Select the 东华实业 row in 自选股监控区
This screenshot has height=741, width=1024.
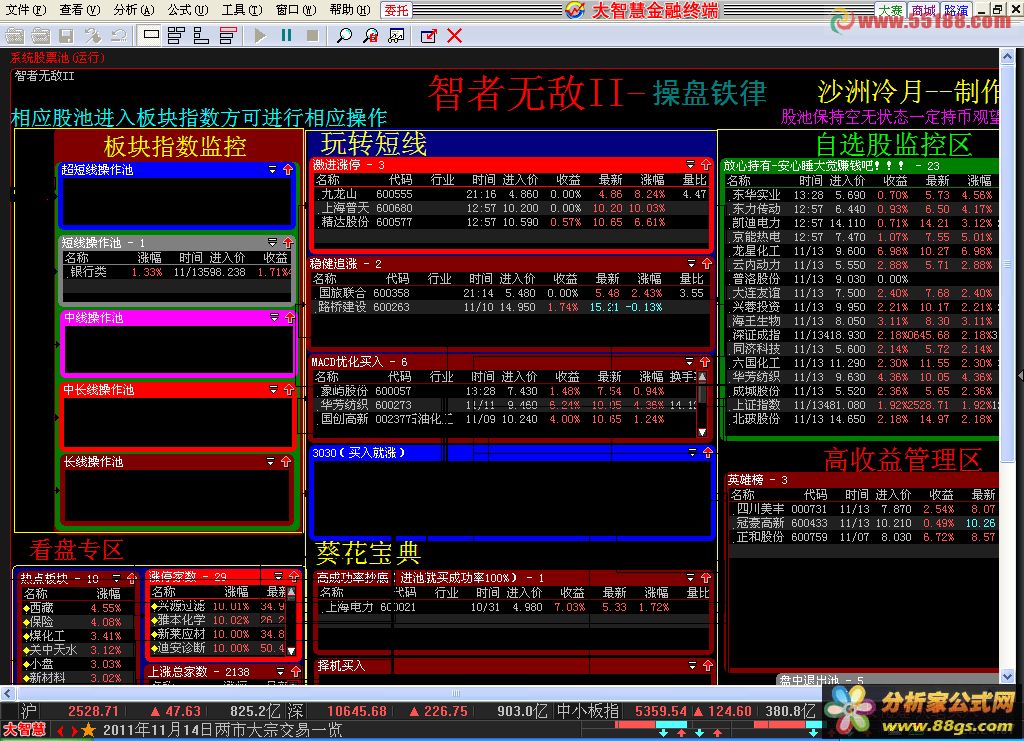tap(861, 195)
